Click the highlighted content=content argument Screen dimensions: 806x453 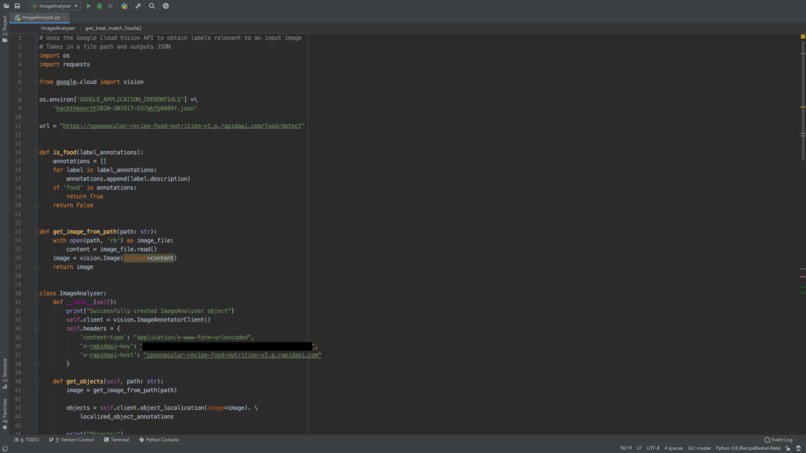(x=149, y=258)
